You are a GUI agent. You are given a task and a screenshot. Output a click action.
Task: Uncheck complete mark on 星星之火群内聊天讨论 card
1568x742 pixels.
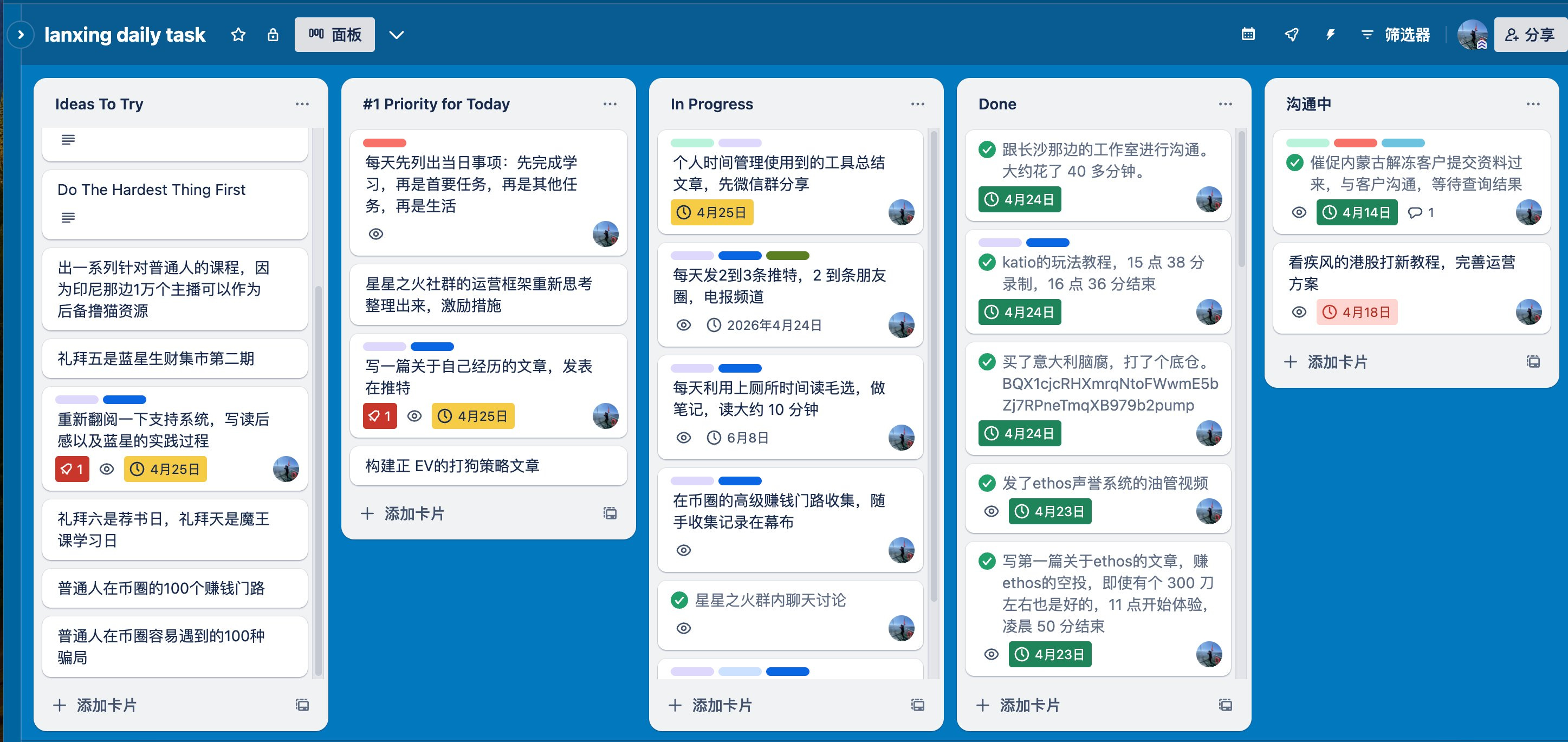(679, 600)
